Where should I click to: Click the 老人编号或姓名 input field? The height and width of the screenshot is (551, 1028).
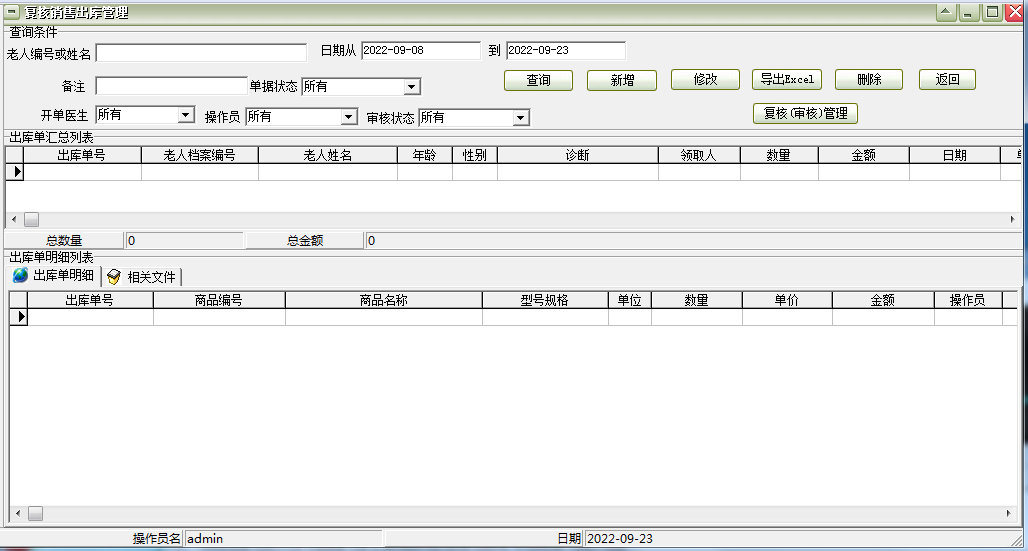click(x=201, y=53)
